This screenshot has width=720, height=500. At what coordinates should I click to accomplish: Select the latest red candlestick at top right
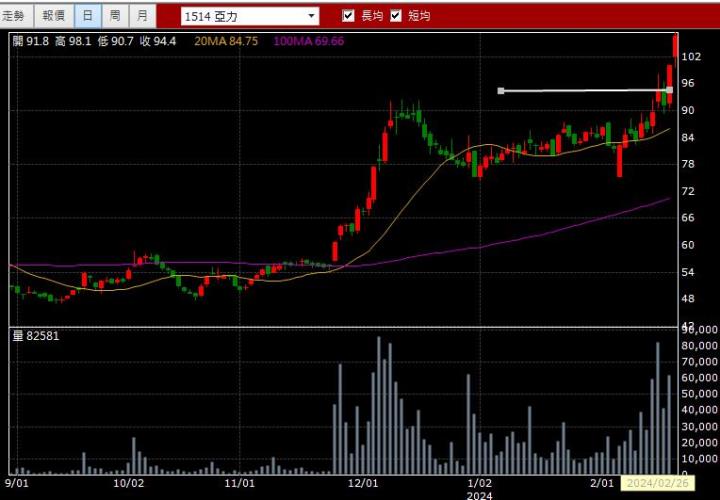pyautogui.click(x=676, y=45)
